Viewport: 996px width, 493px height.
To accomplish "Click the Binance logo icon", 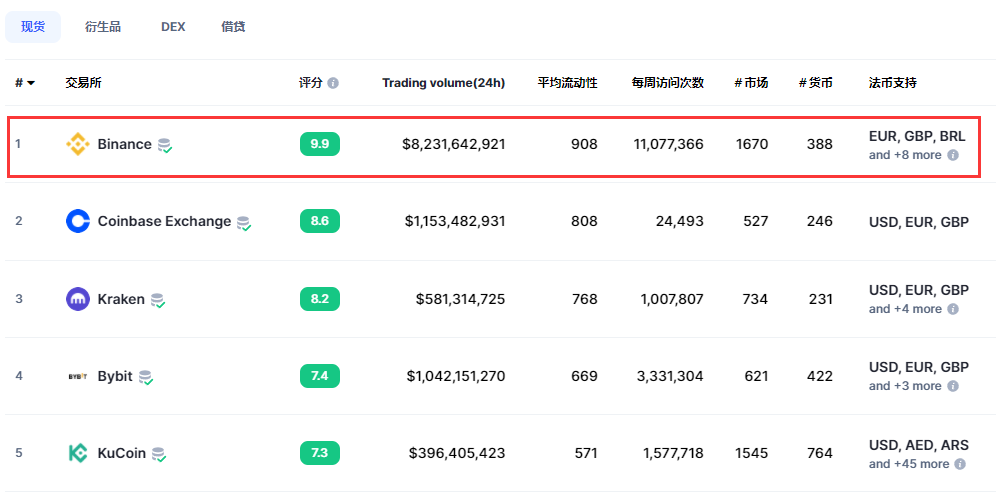I will [77, 144].
